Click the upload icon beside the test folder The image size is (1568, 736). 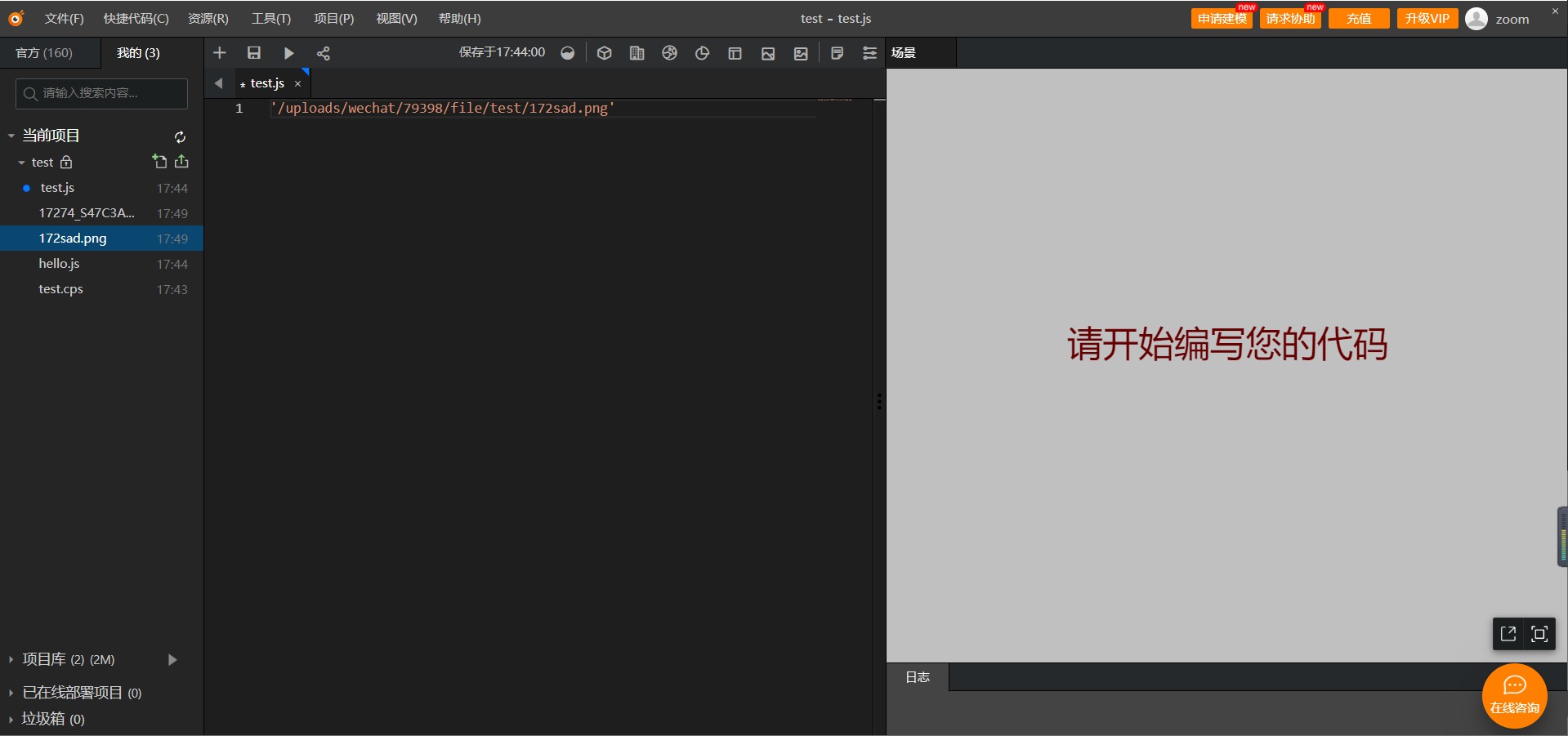point(181,162)
